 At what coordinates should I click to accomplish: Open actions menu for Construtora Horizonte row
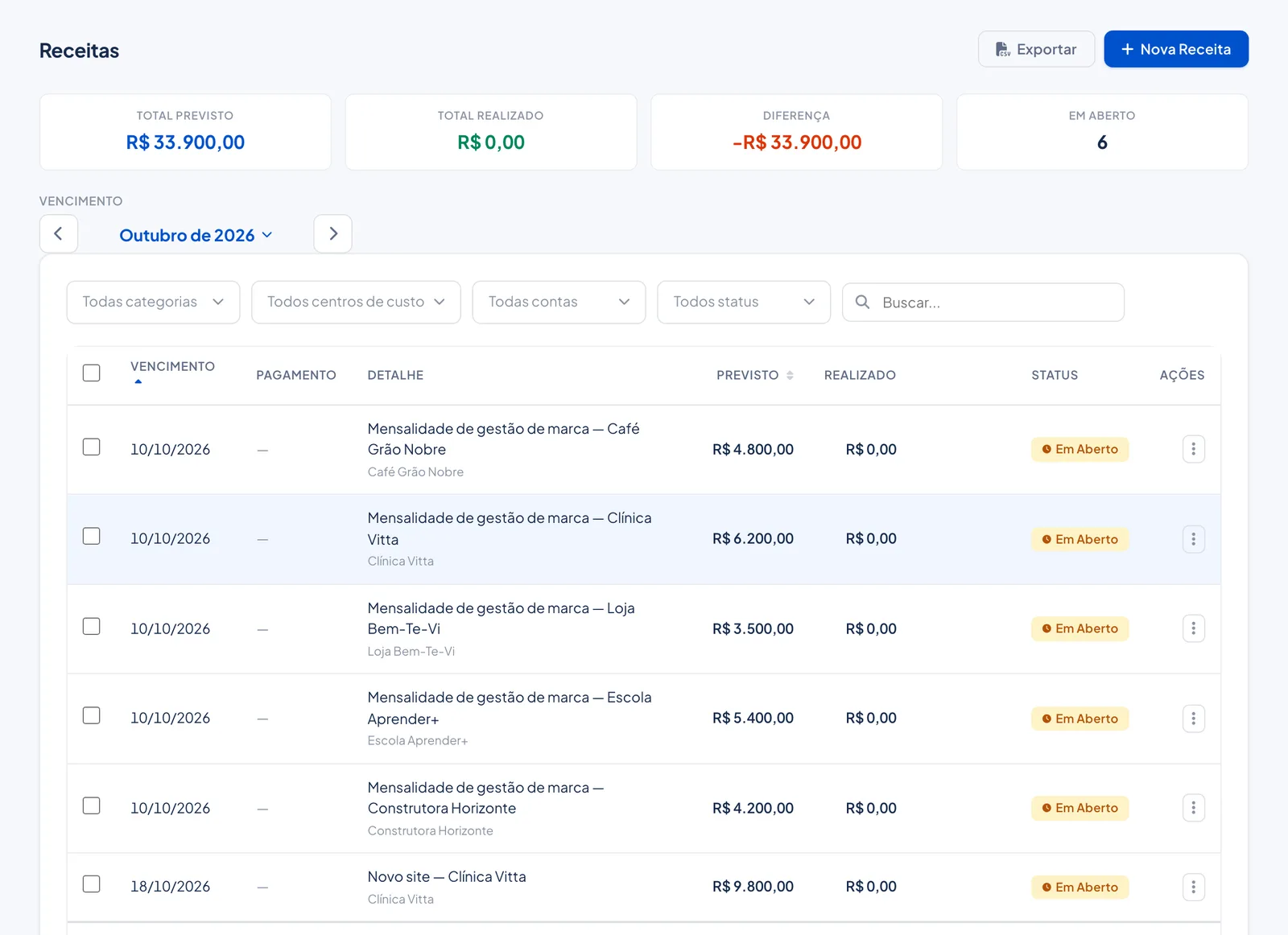(1193, 808)
